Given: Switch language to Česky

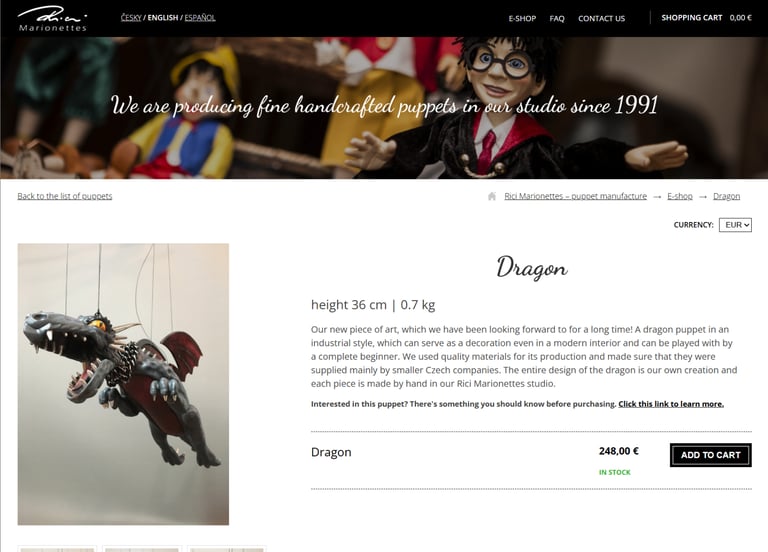Looking at the screenshot, I should pos(131,18).
